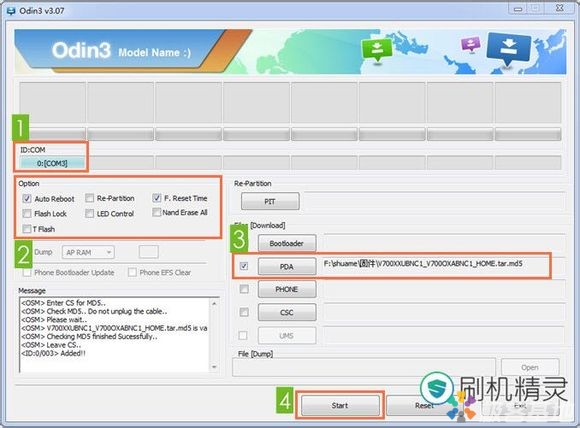
Task: Uncheck the PDA file checkbox
Action: point(244,266)
